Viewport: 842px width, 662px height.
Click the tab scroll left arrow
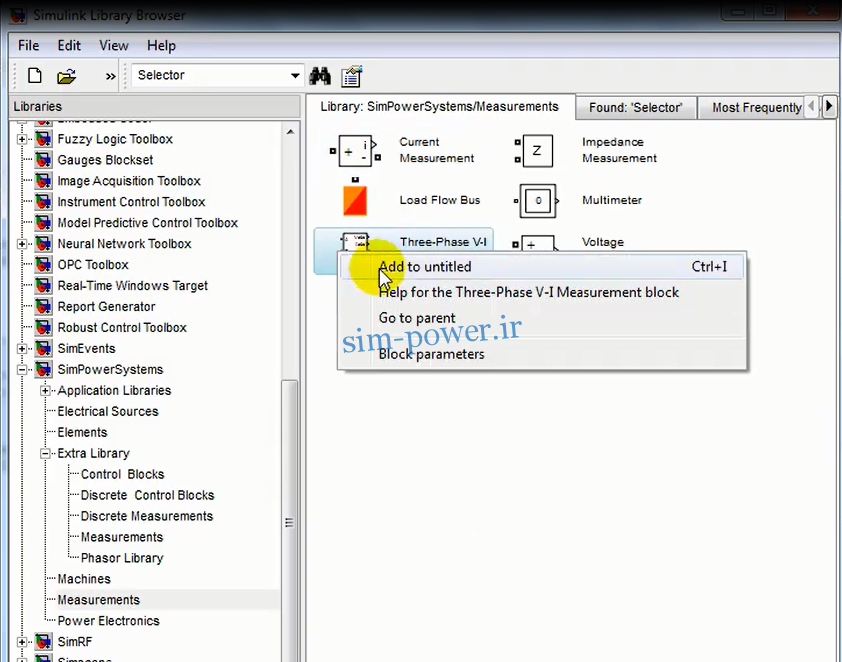811,106
